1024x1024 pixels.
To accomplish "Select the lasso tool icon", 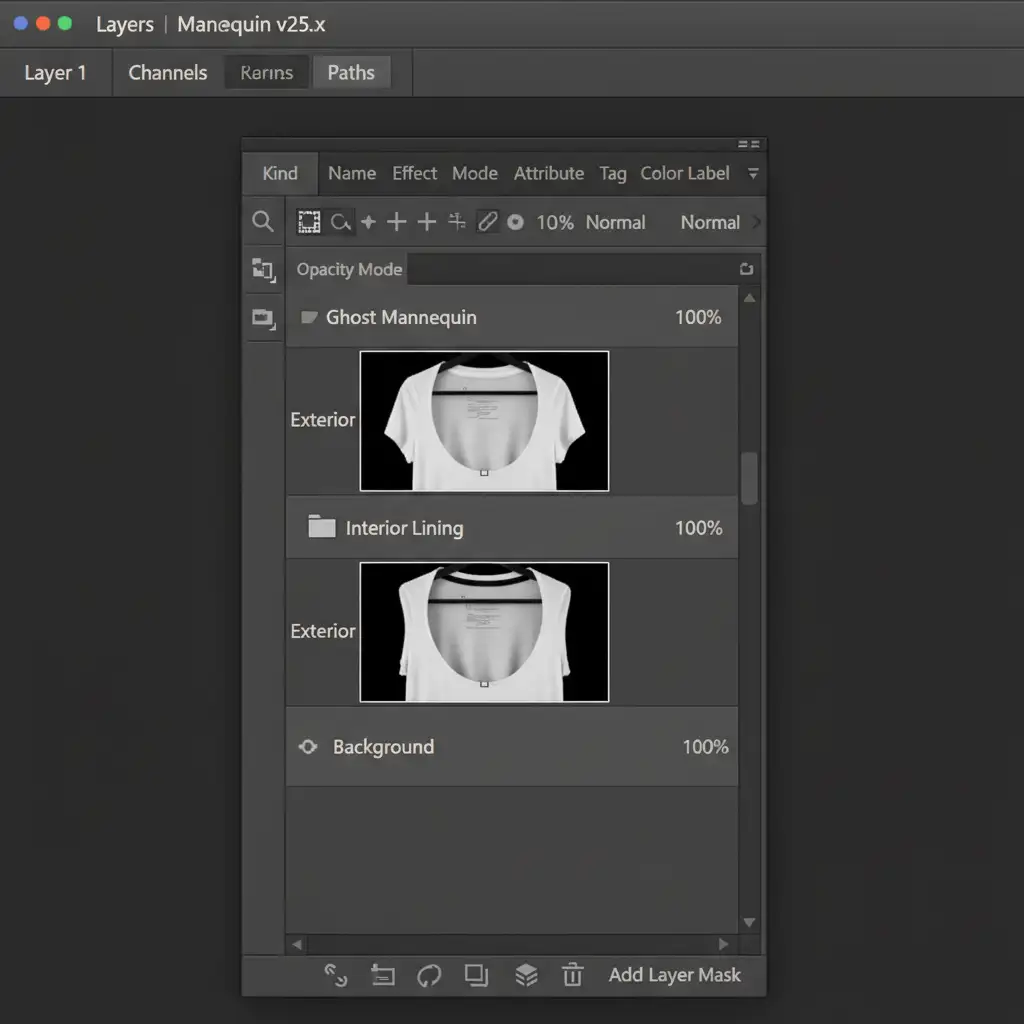I will [341, 222].
